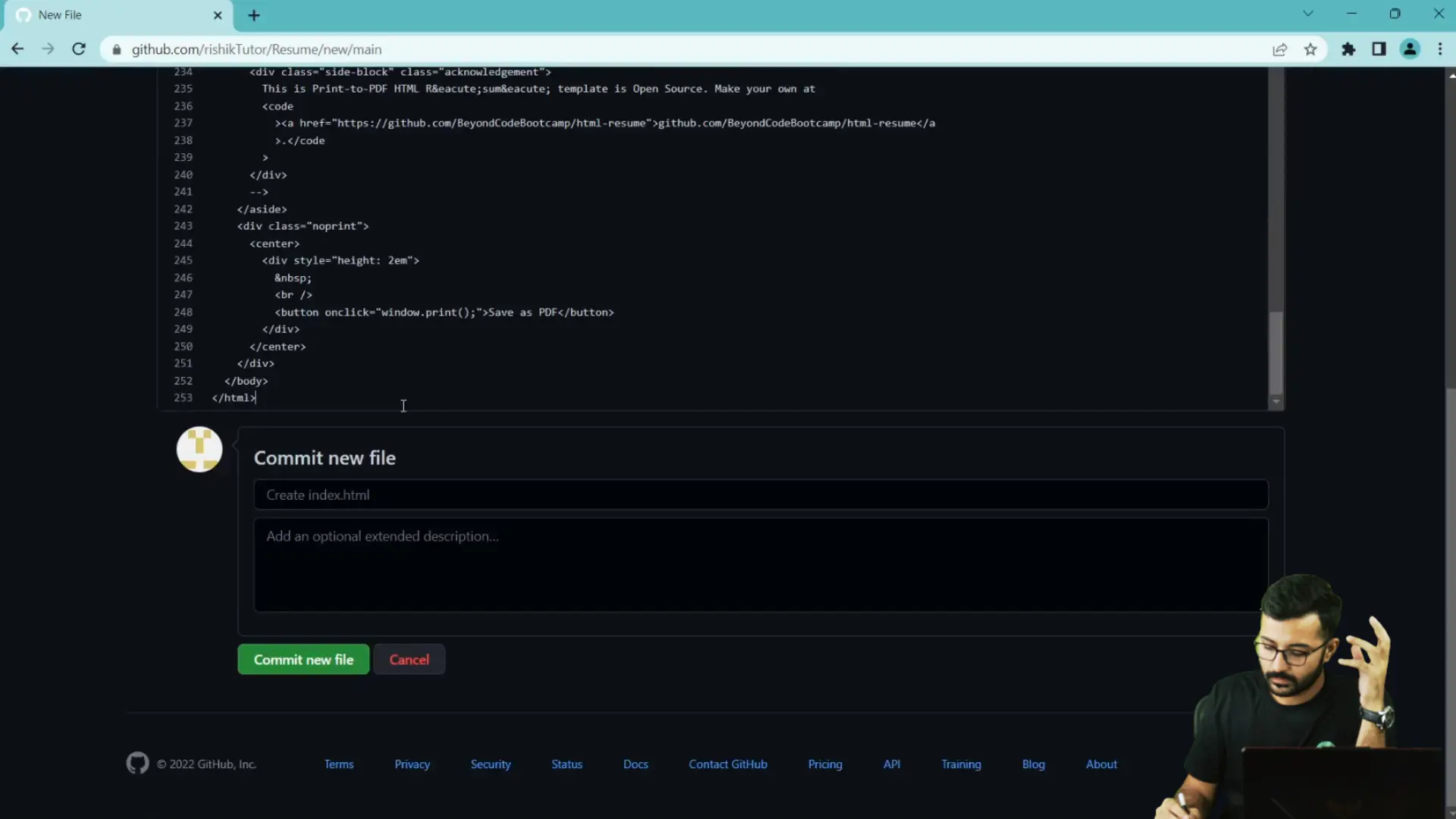Image resolution: width=1456 pixels, height=819 pixels.
Task: Open the Chrome profile avatar
Action: pyautogui.click(x=1410, y=49)
